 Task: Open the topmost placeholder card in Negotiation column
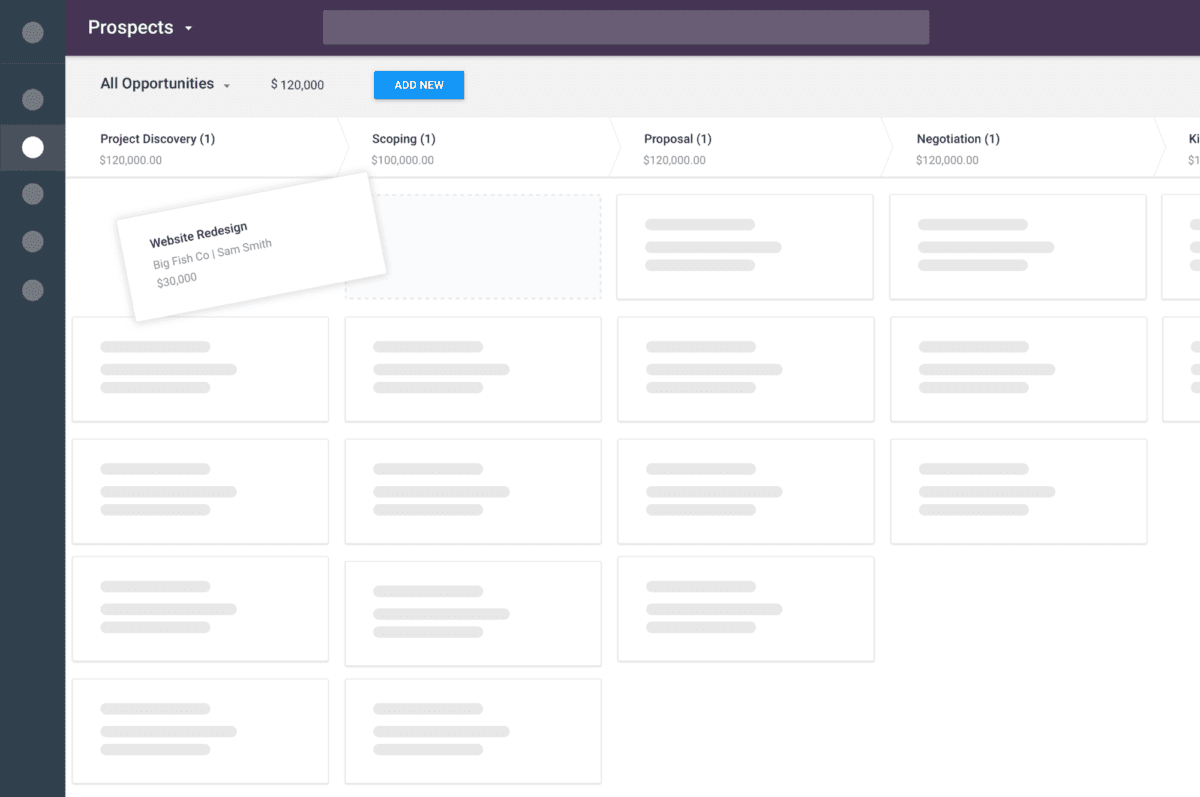tap(1018, 247)
